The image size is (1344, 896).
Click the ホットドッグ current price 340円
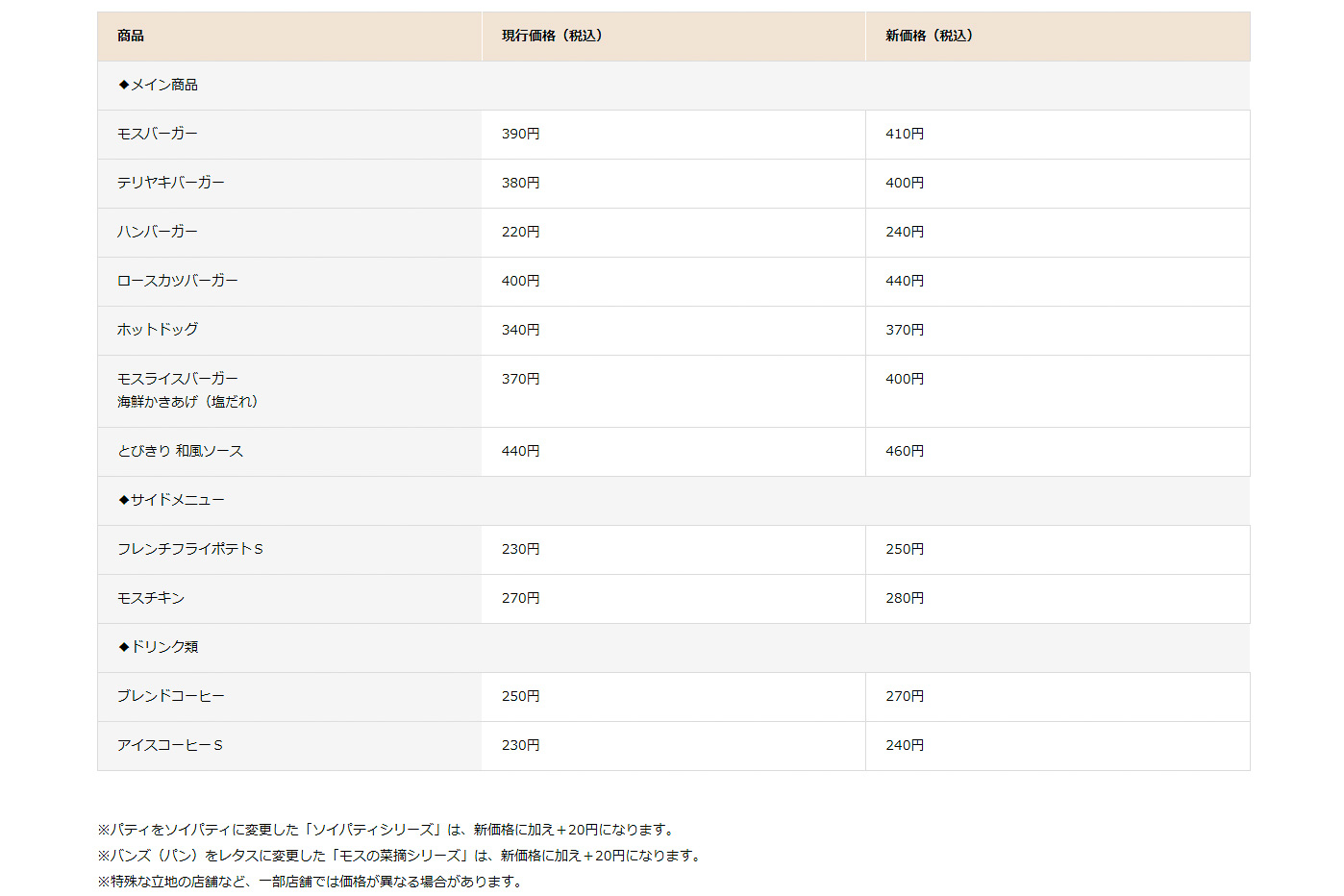click(520, 330)
